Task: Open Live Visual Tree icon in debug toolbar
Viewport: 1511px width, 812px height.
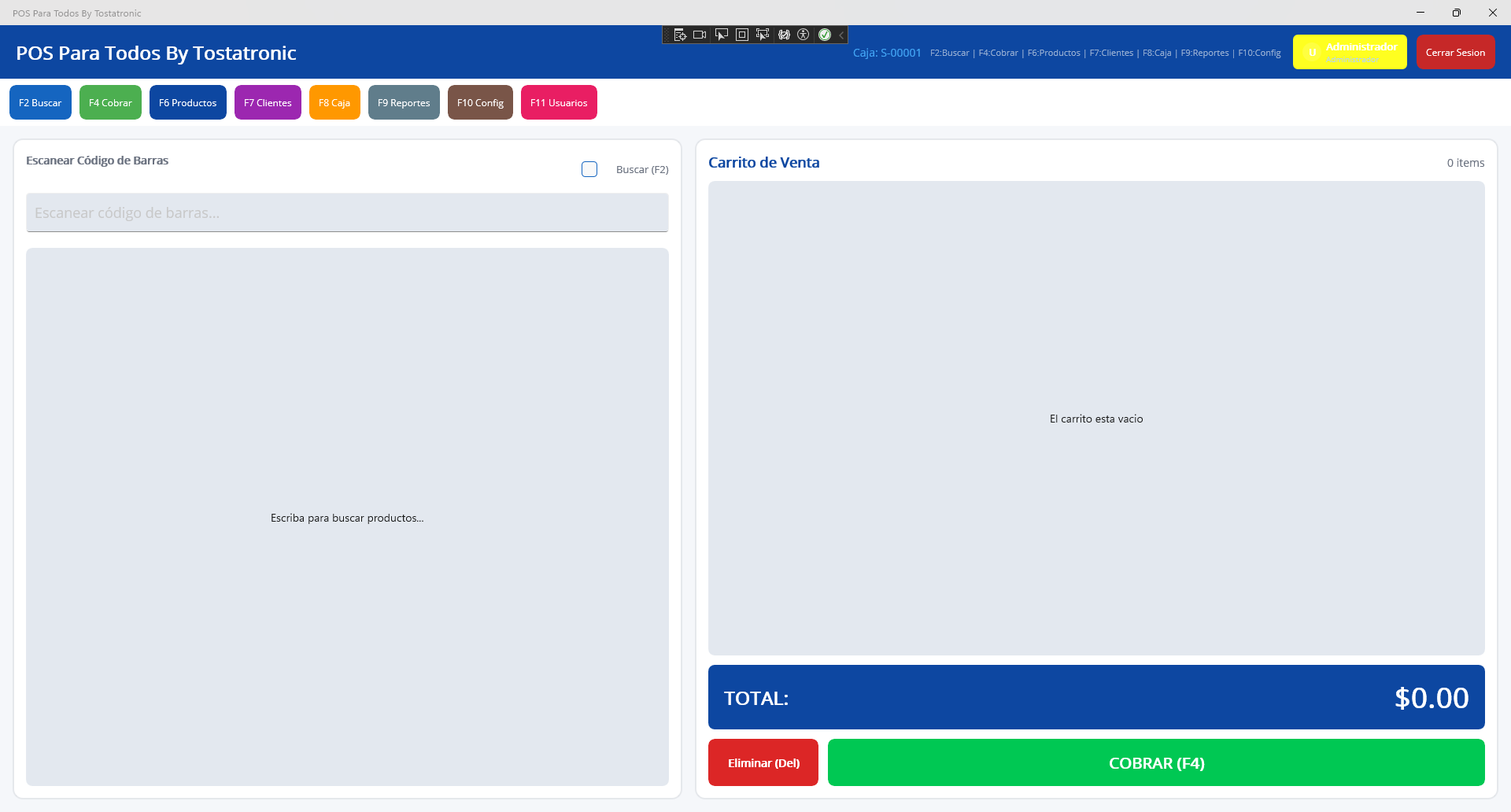Action: 680,35
